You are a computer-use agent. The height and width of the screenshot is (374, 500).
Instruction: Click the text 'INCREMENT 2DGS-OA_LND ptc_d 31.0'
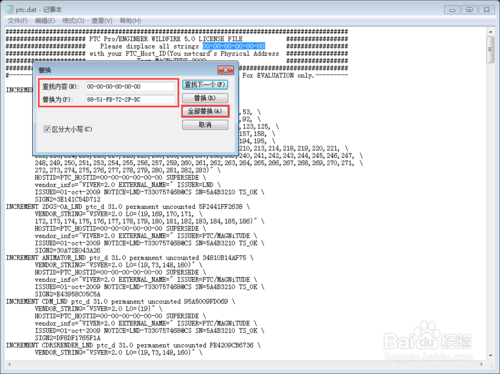click(x=64, y=207)
